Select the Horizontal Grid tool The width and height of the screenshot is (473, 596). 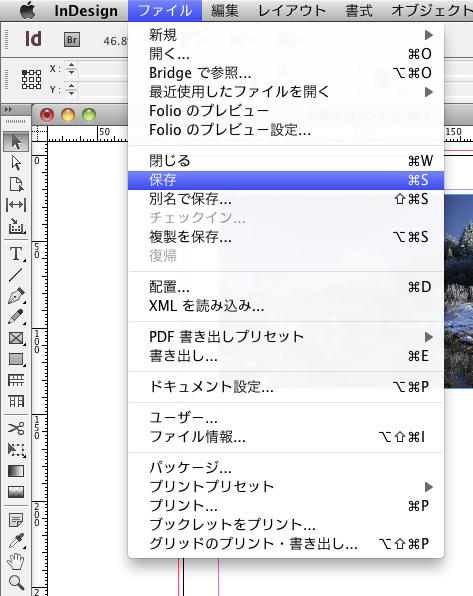point(16,380)
